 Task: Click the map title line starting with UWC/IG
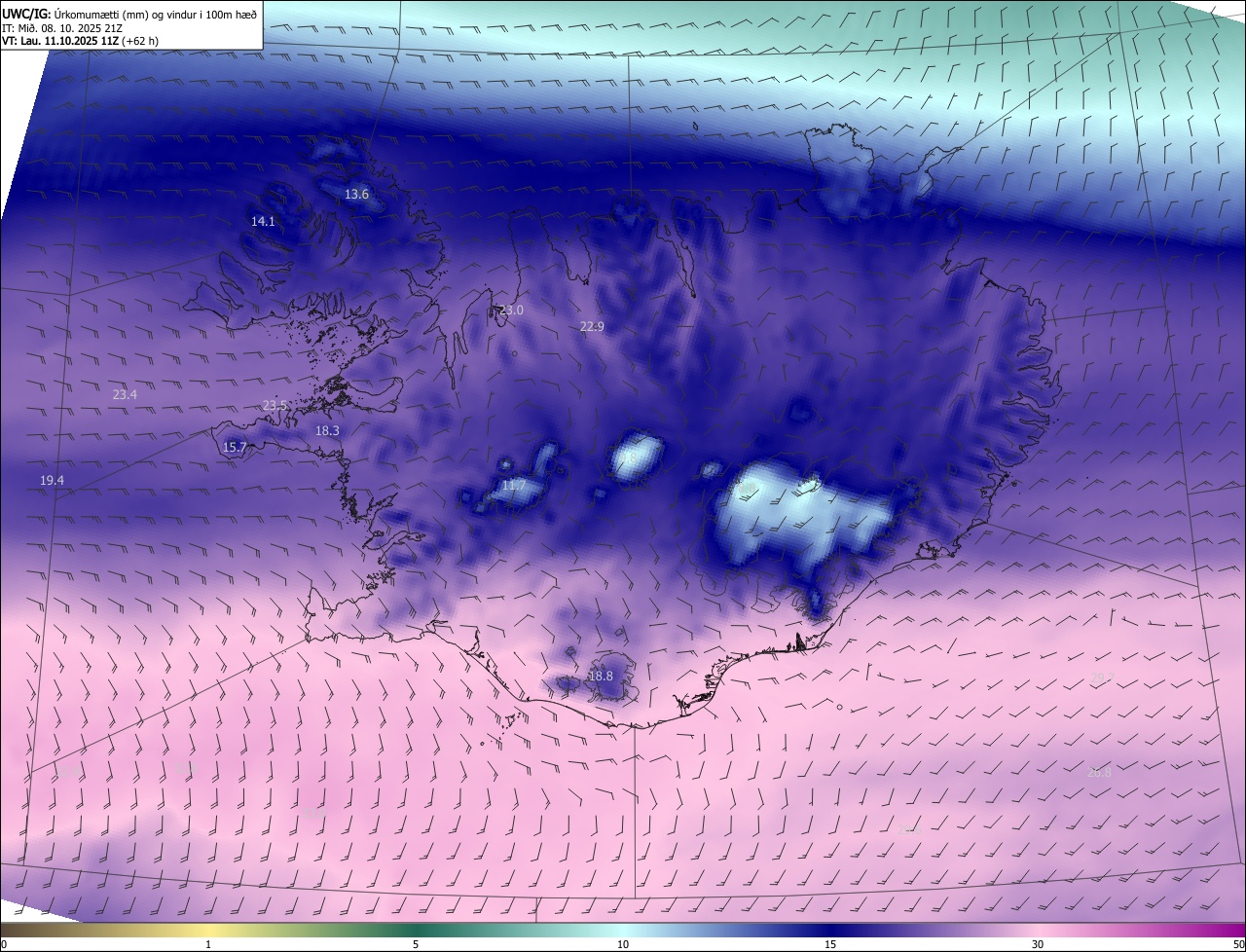point(129,15)
